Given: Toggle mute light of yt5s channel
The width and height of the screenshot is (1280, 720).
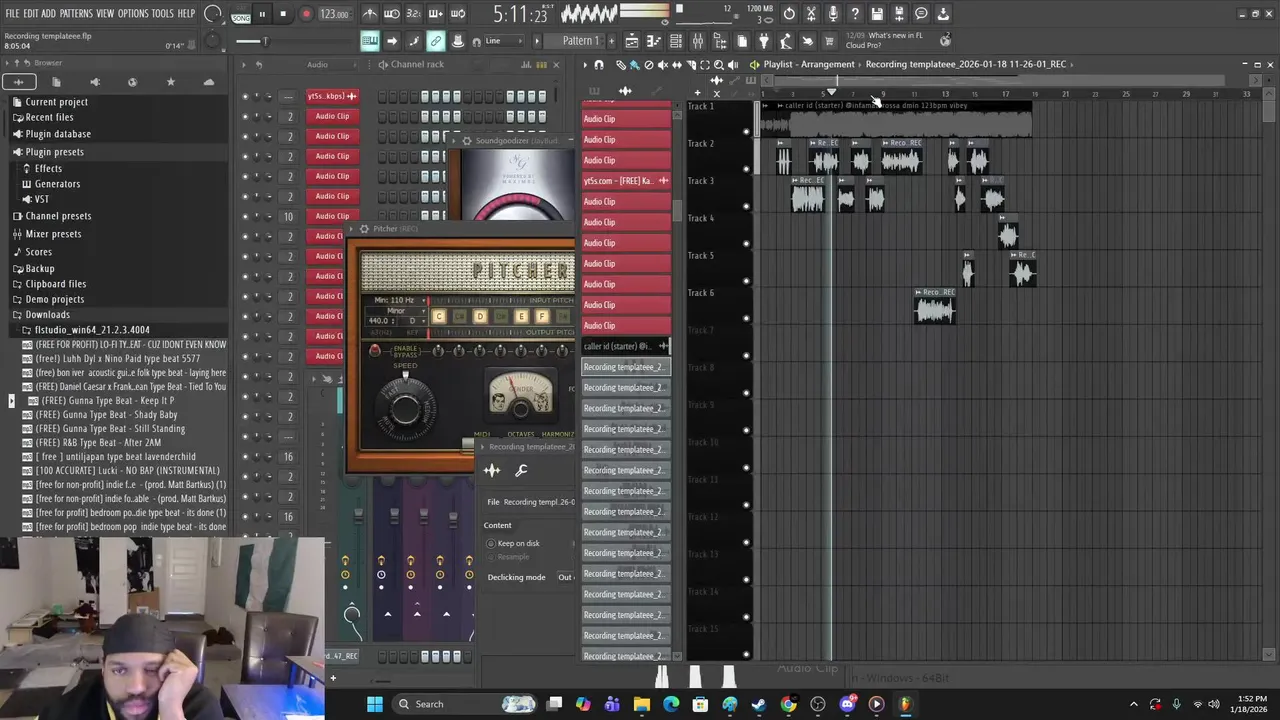Looking at the screenshot, I should point(245,96).
